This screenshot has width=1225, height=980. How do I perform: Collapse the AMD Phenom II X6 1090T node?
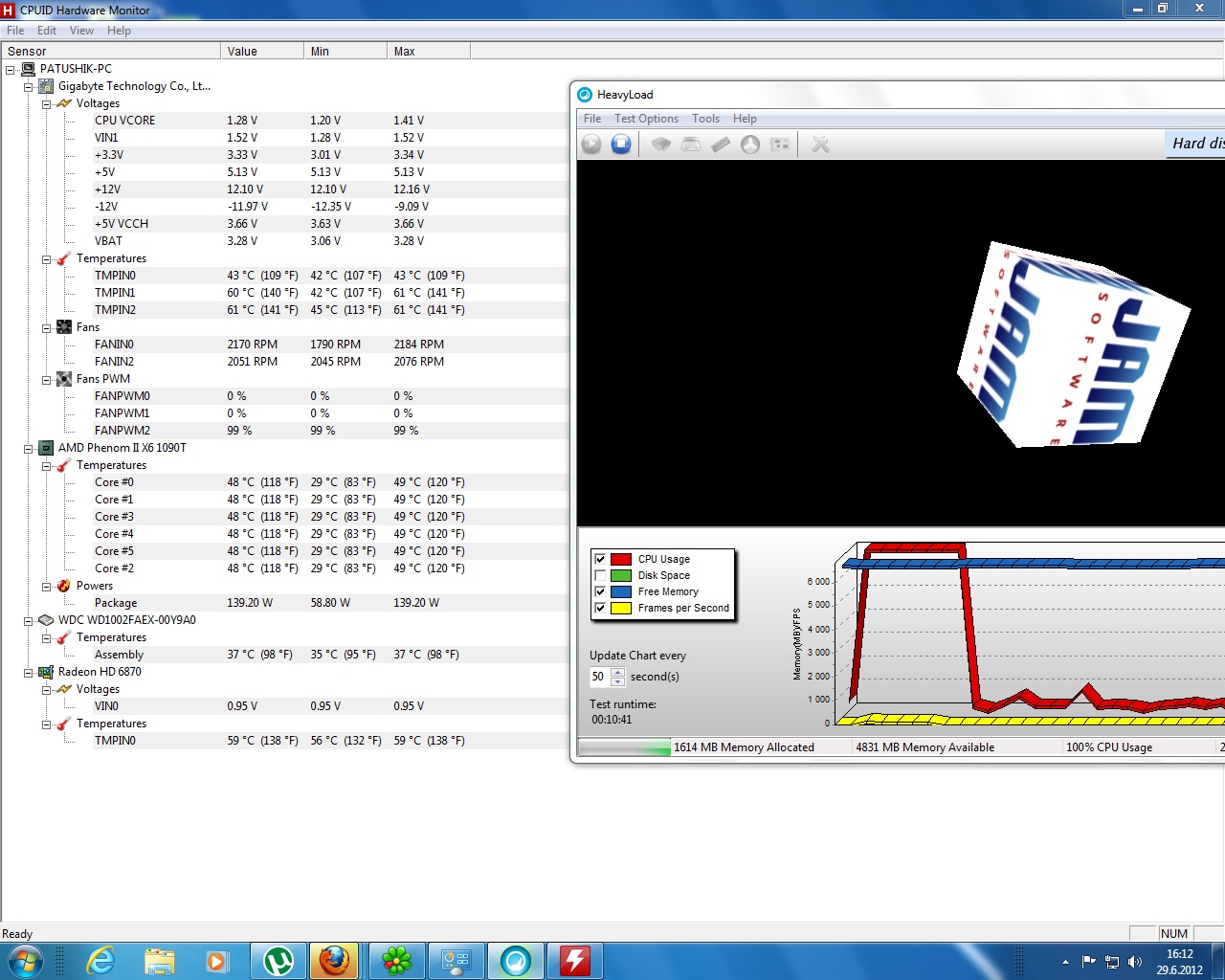pyautogui.click(x=29, y=449)
